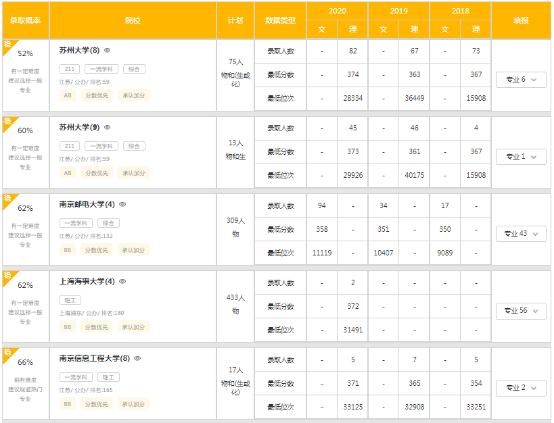The width and height of the screenshot is (554, 423).
Task: Click eye icon next to 南京邮电大学(4)
Action: 123,204
